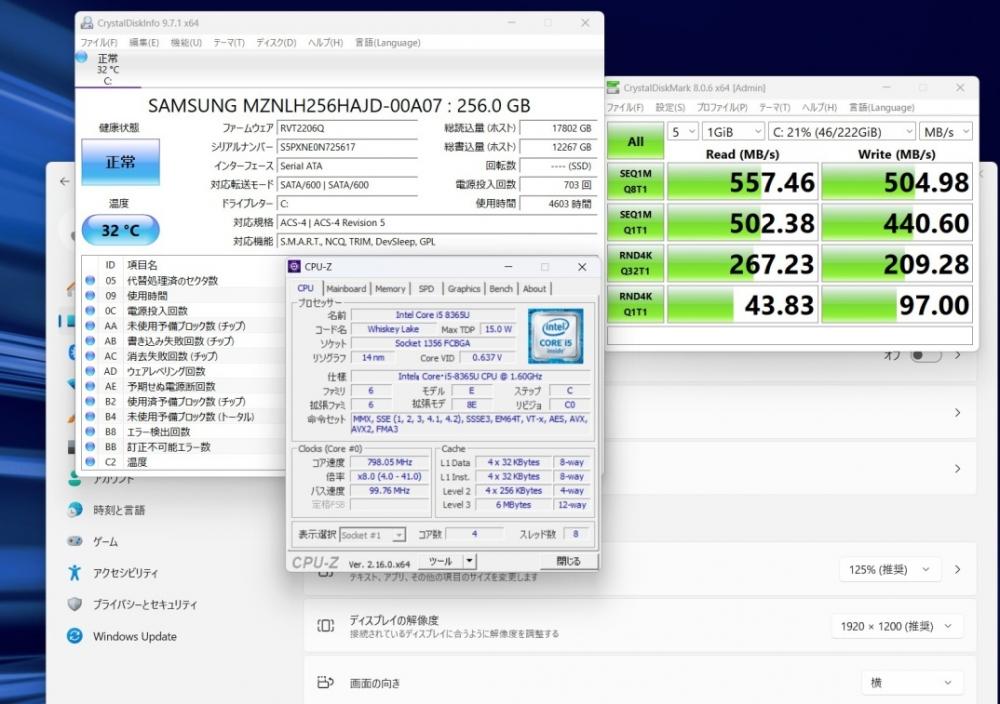Open プライバシーとセキュリティ shield icon
Image resolution: width=1000 pixels, height=704 pixels.
point(75,604)
